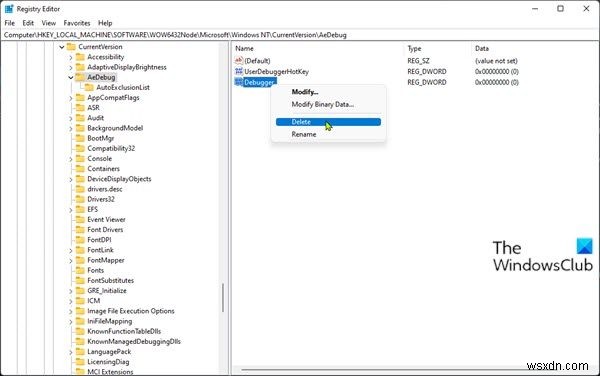Image resolution: width=600 pixels, height=376 pixels.
Task: Expand the AdaptiveDisplayBrightness key
Action: pos(71,67)
